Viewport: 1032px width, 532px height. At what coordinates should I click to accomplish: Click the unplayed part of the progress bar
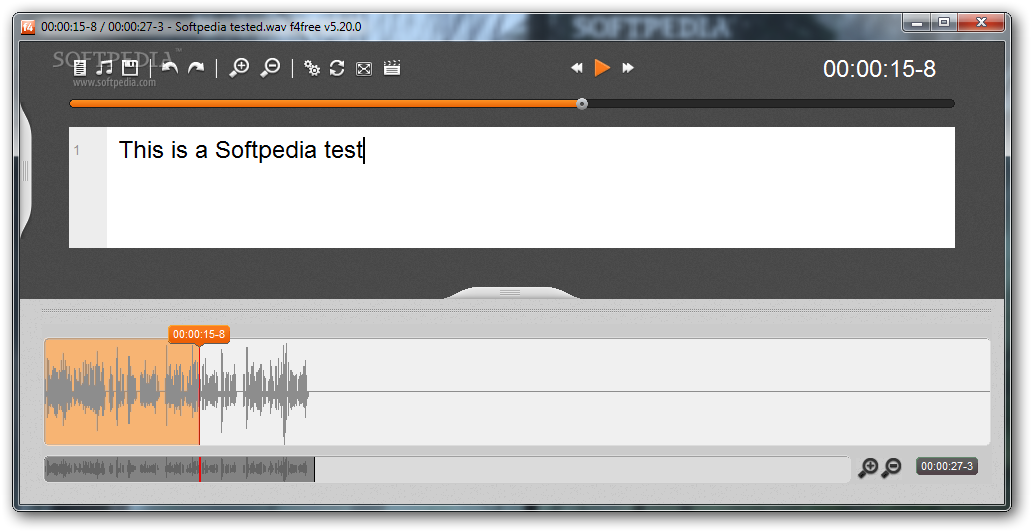point(771,103)
